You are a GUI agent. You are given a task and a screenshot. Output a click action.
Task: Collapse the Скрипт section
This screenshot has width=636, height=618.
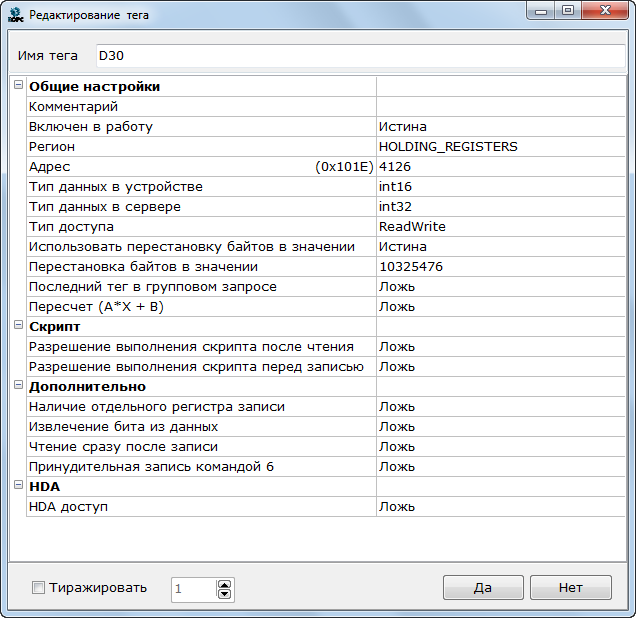(x=18, y=326)
